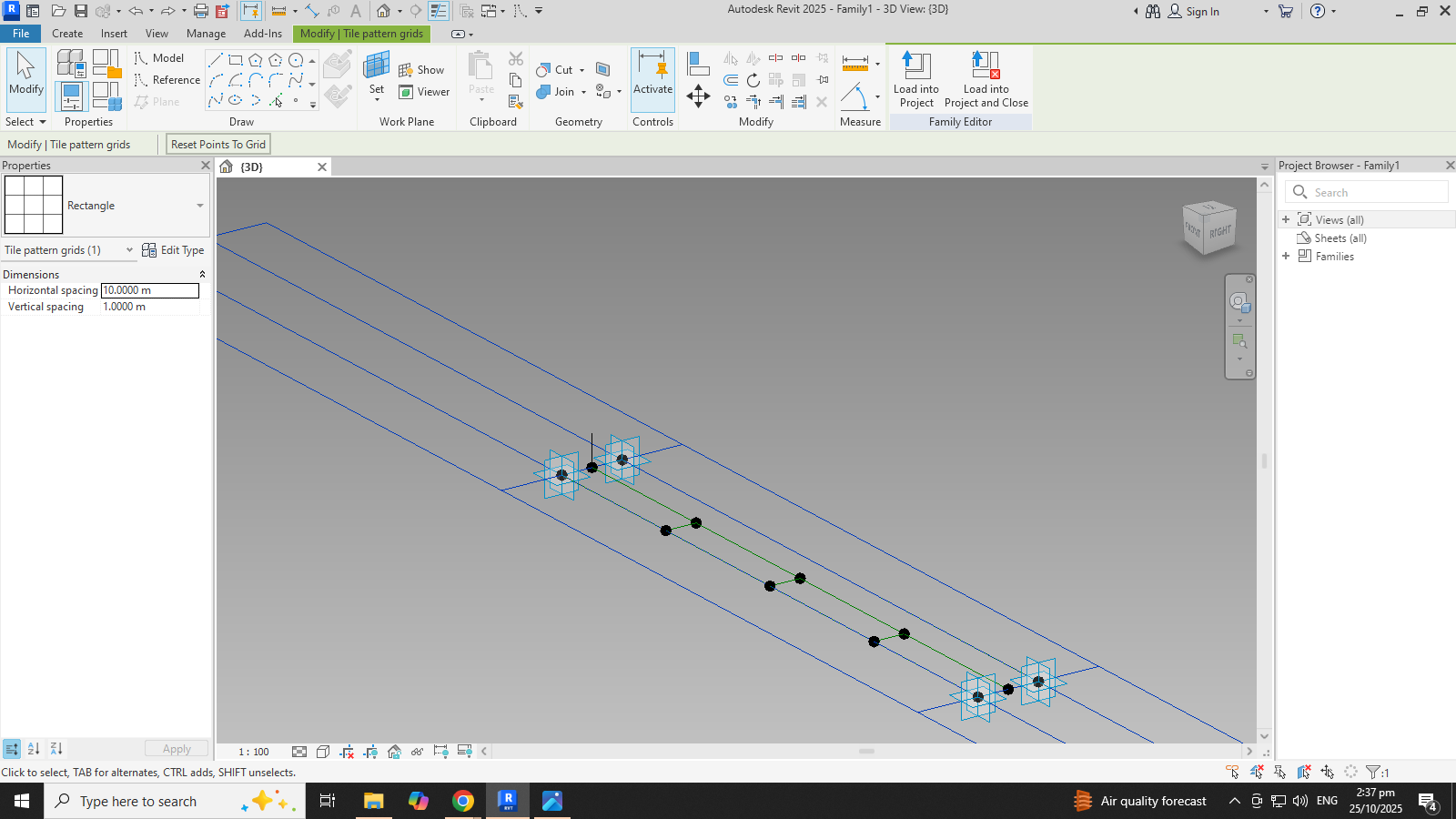Open the work plane Viewer
This screenshot has height=819, width=1456.
tap(424, 92)
